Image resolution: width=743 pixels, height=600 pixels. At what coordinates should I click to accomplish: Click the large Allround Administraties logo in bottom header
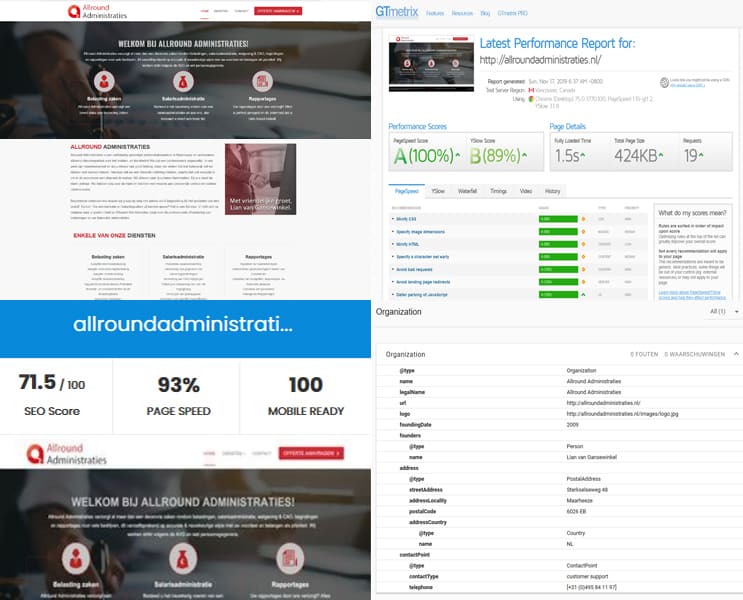[x=66, y=454]
